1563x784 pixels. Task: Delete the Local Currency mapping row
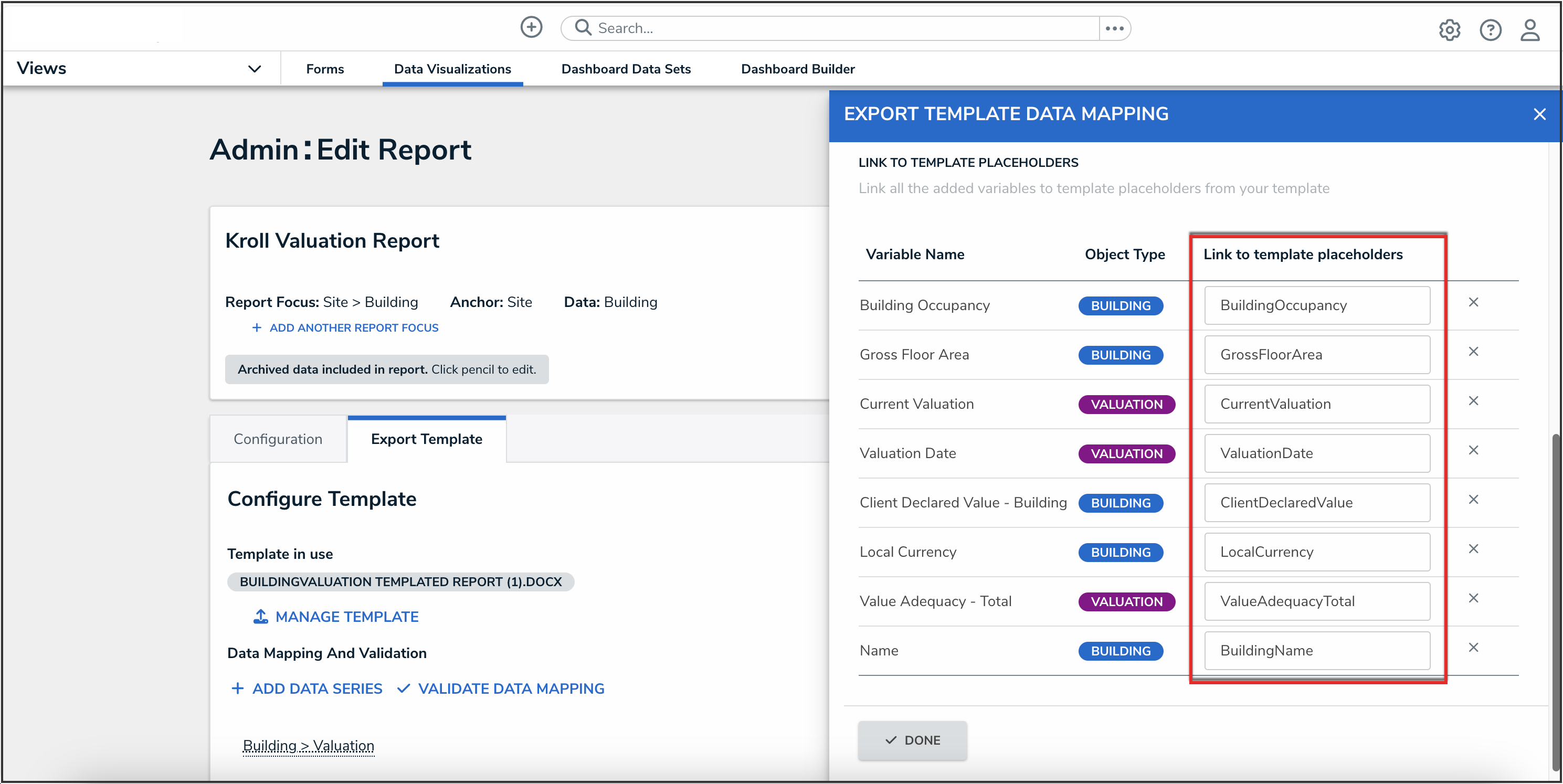(x=1473, y=548)
